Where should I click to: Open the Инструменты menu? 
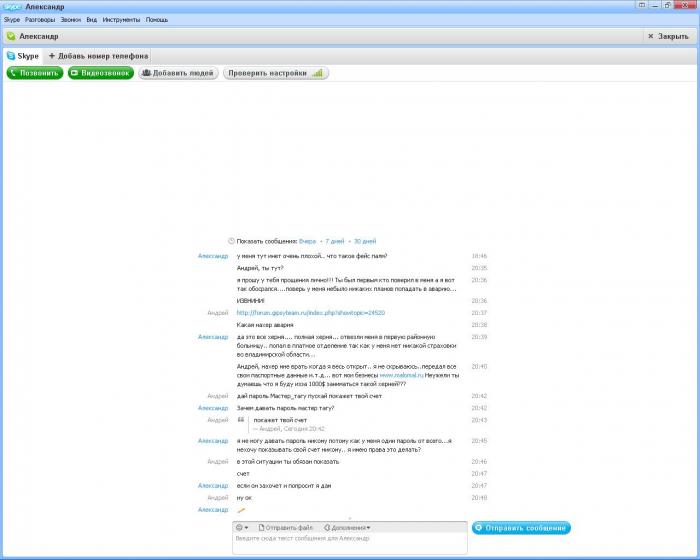(121, 20)
